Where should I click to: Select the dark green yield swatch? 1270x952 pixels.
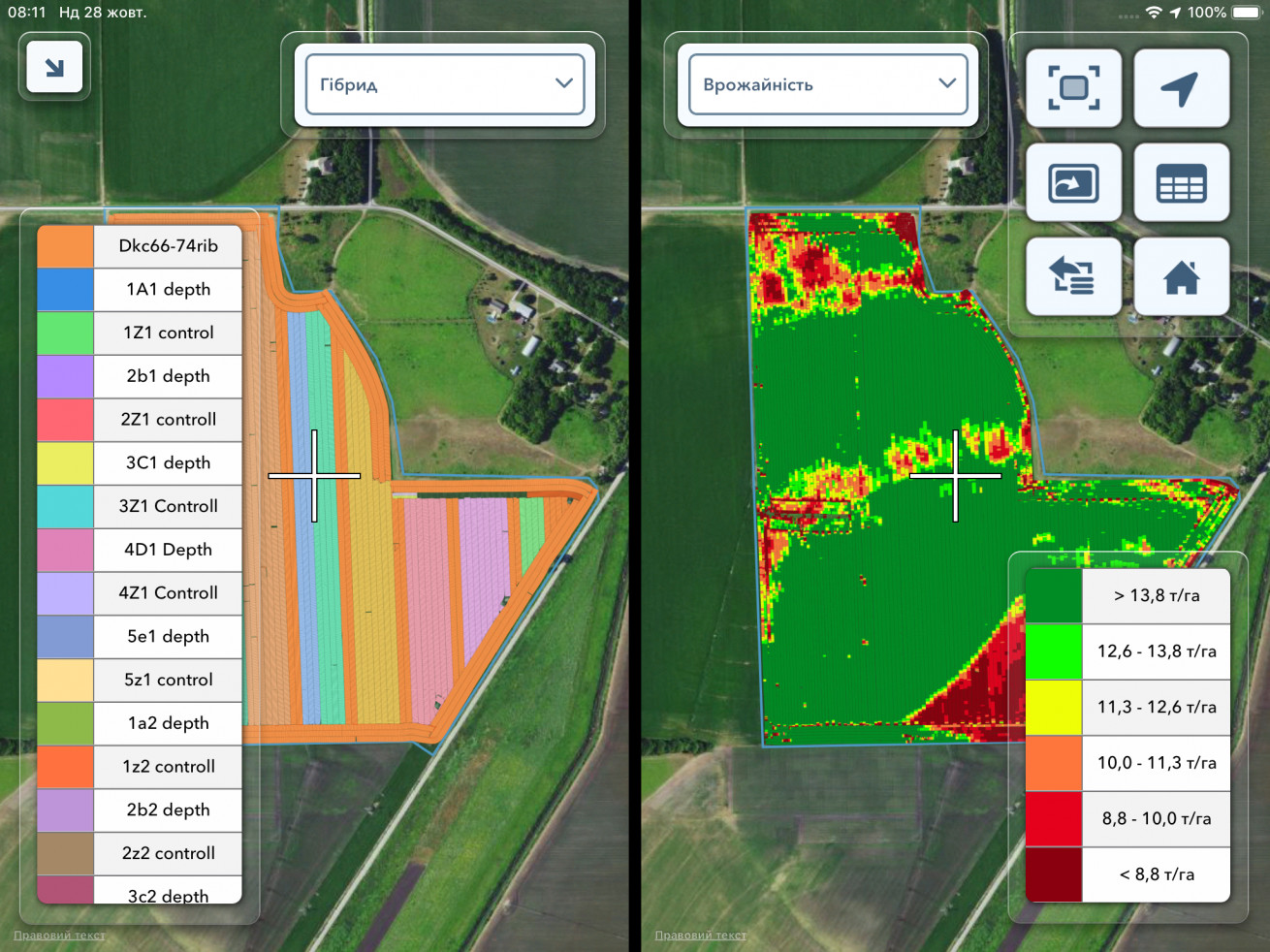pos(1054,595)
